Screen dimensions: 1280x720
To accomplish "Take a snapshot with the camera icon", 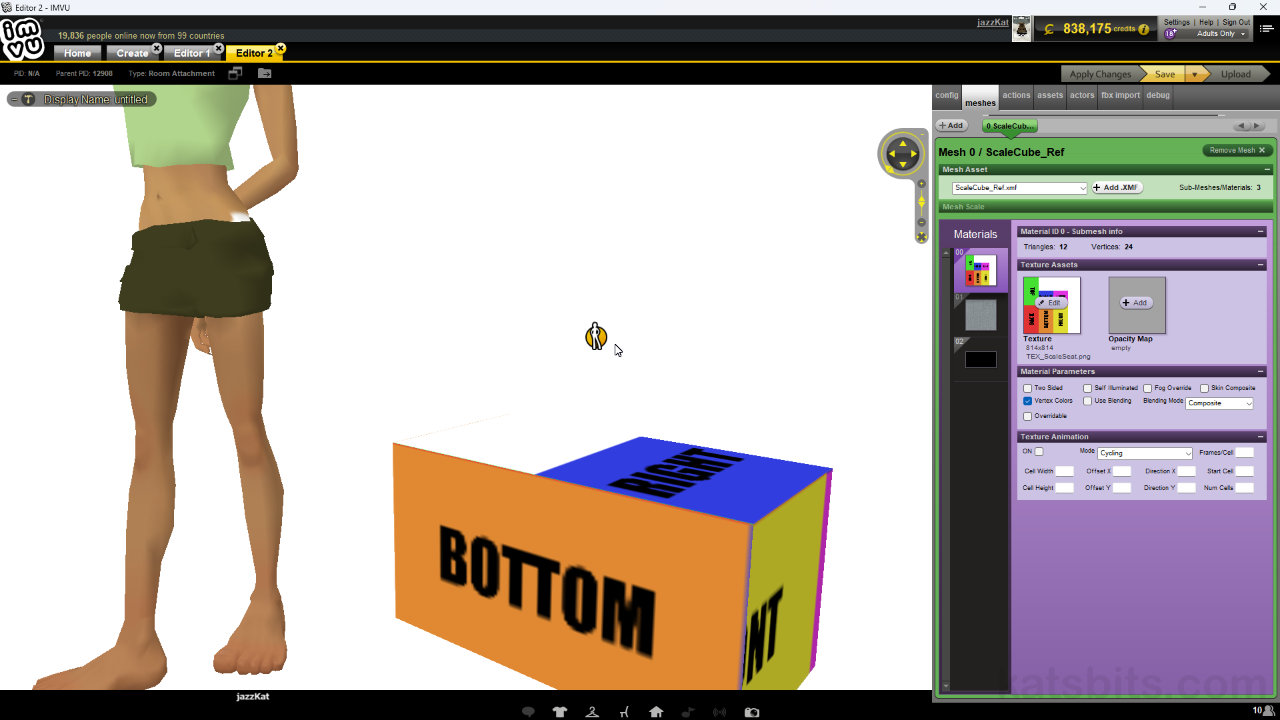I will [752, 711].
